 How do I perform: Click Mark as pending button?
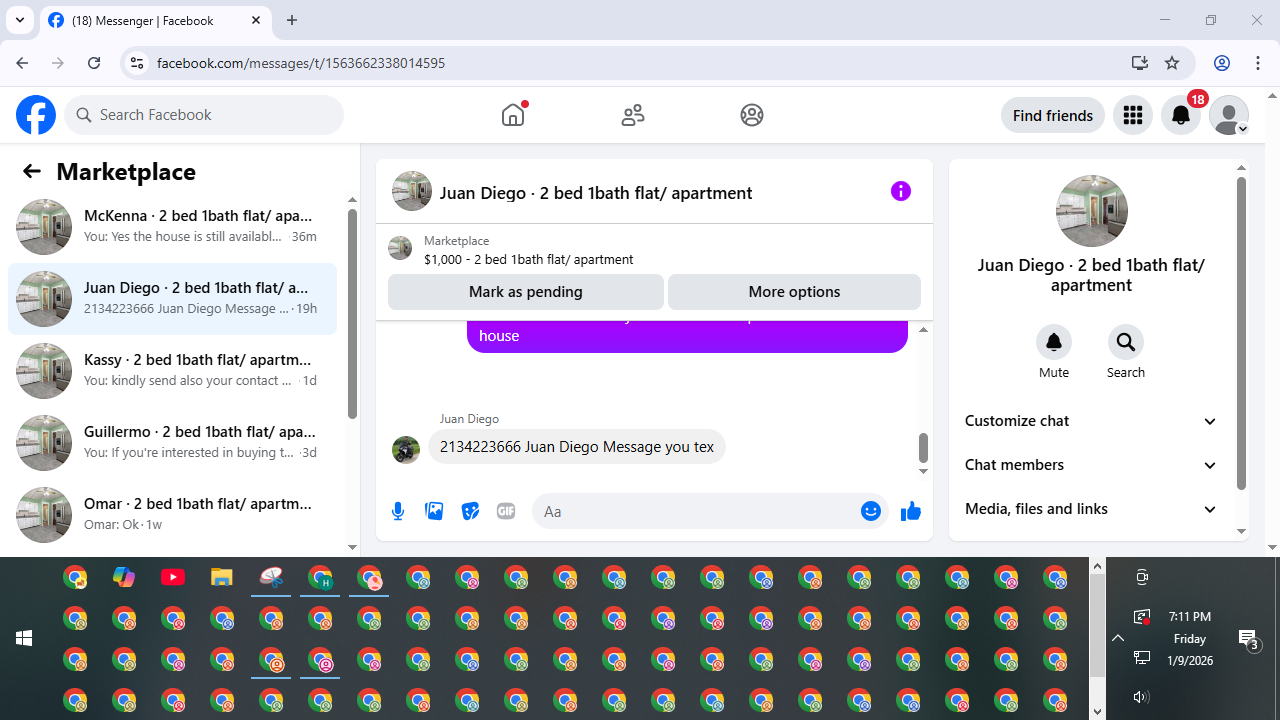[x=525, y=292]
